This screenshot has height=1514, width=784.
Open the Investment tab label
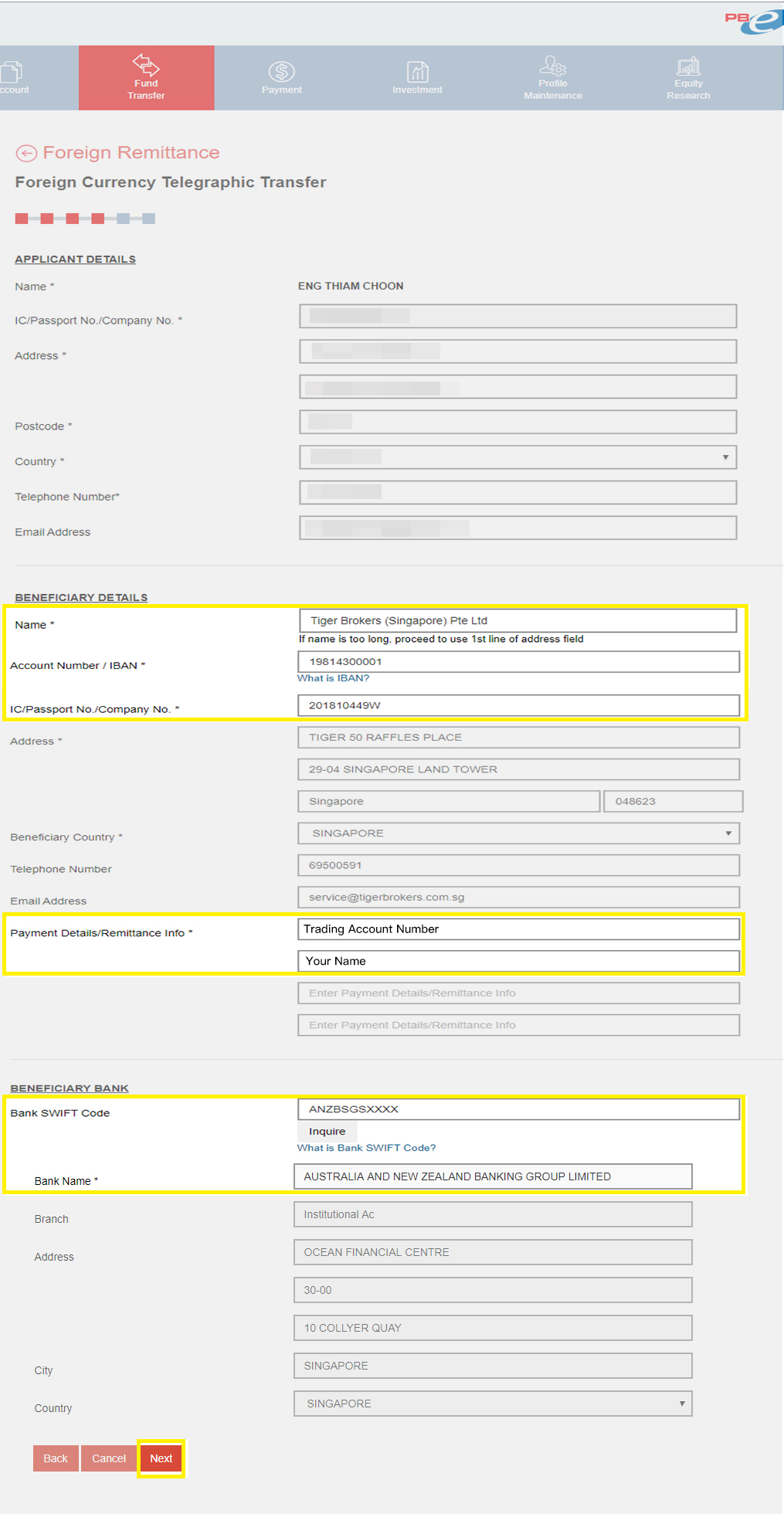coord(418,90)
